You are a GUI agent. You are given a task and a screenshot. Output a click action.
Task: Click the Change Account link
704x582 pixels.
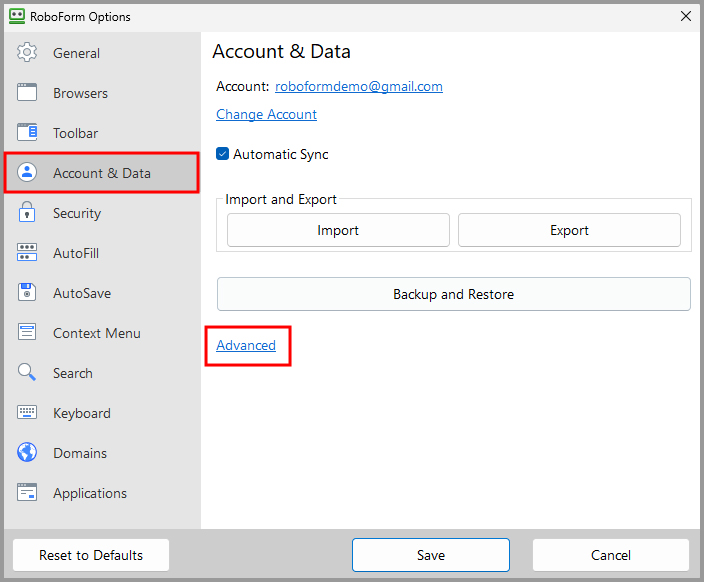click(266, 114)
